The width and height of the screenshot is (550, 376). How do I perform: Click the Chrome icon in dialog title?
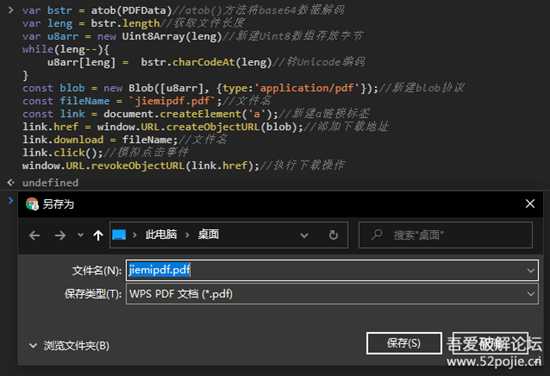pos(32,204)
